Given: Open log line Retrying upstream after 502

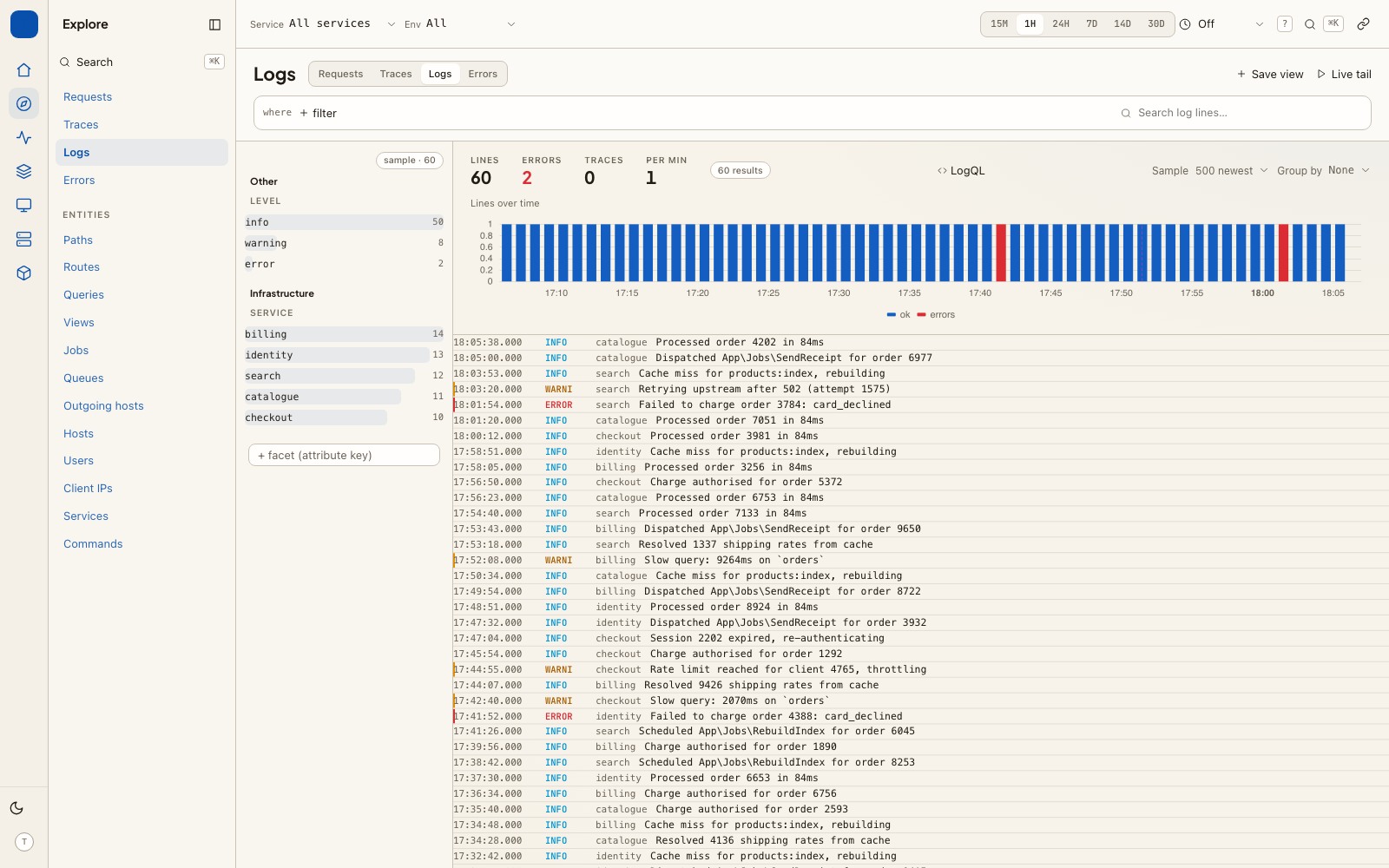Looking at the screenshot, I should click(920, 390).
